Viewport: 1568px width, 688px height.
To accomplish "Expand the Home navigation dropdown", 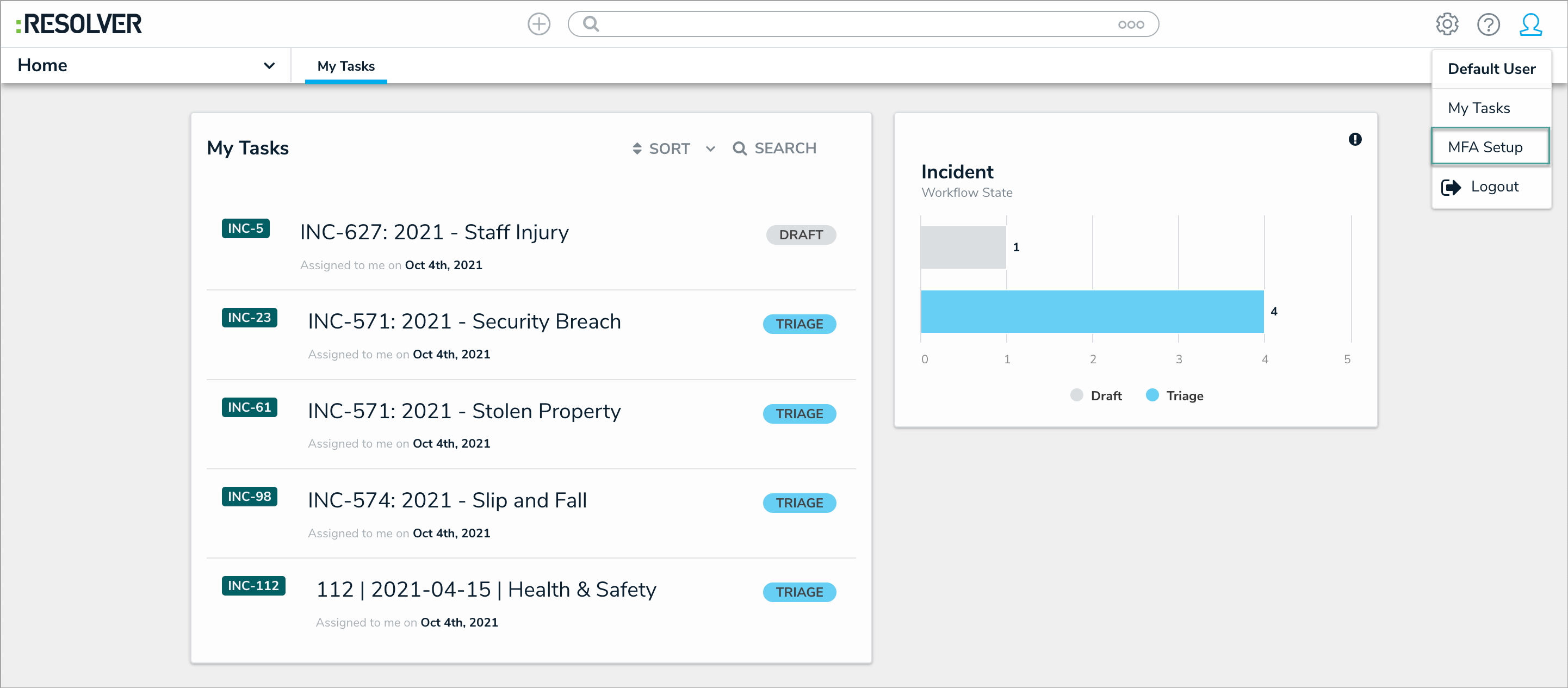I will pyautogui.click(x=269, y=65).
